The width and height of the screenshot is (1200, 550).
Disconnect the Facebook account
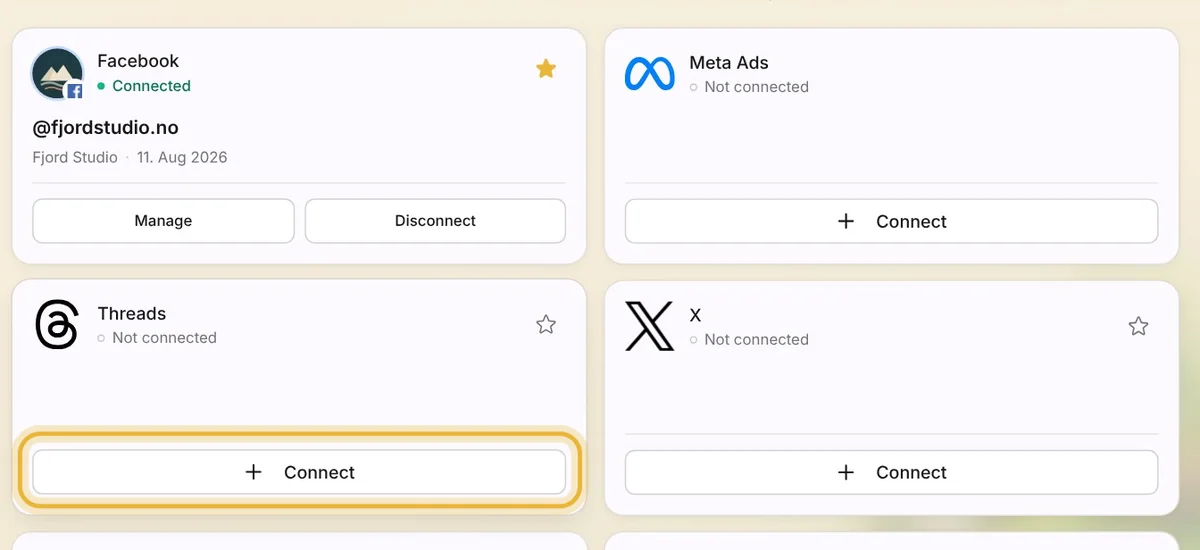pyautogui.click(x=435, y=221)
